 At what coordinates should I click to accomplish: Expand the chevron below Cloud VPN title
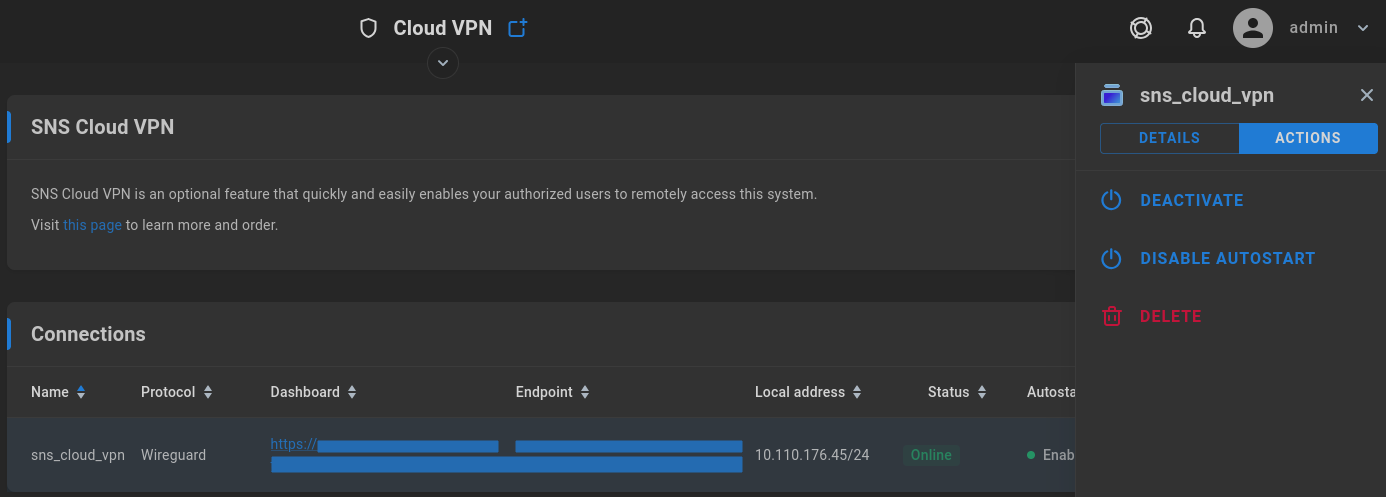coord(443,63)
